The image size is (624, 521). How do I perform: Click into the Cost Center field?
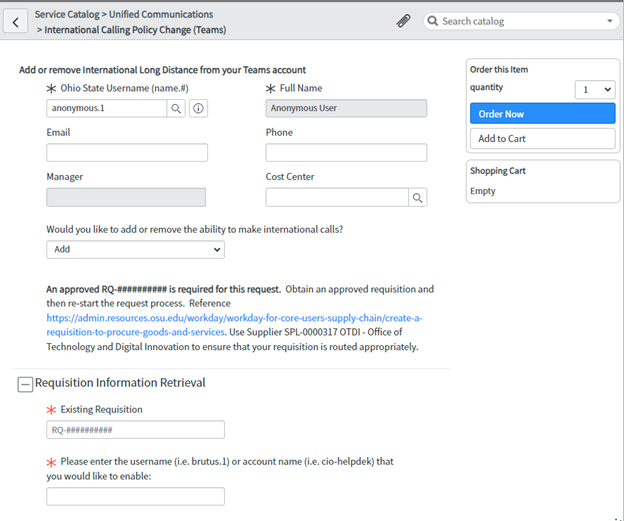pos(337,197)
